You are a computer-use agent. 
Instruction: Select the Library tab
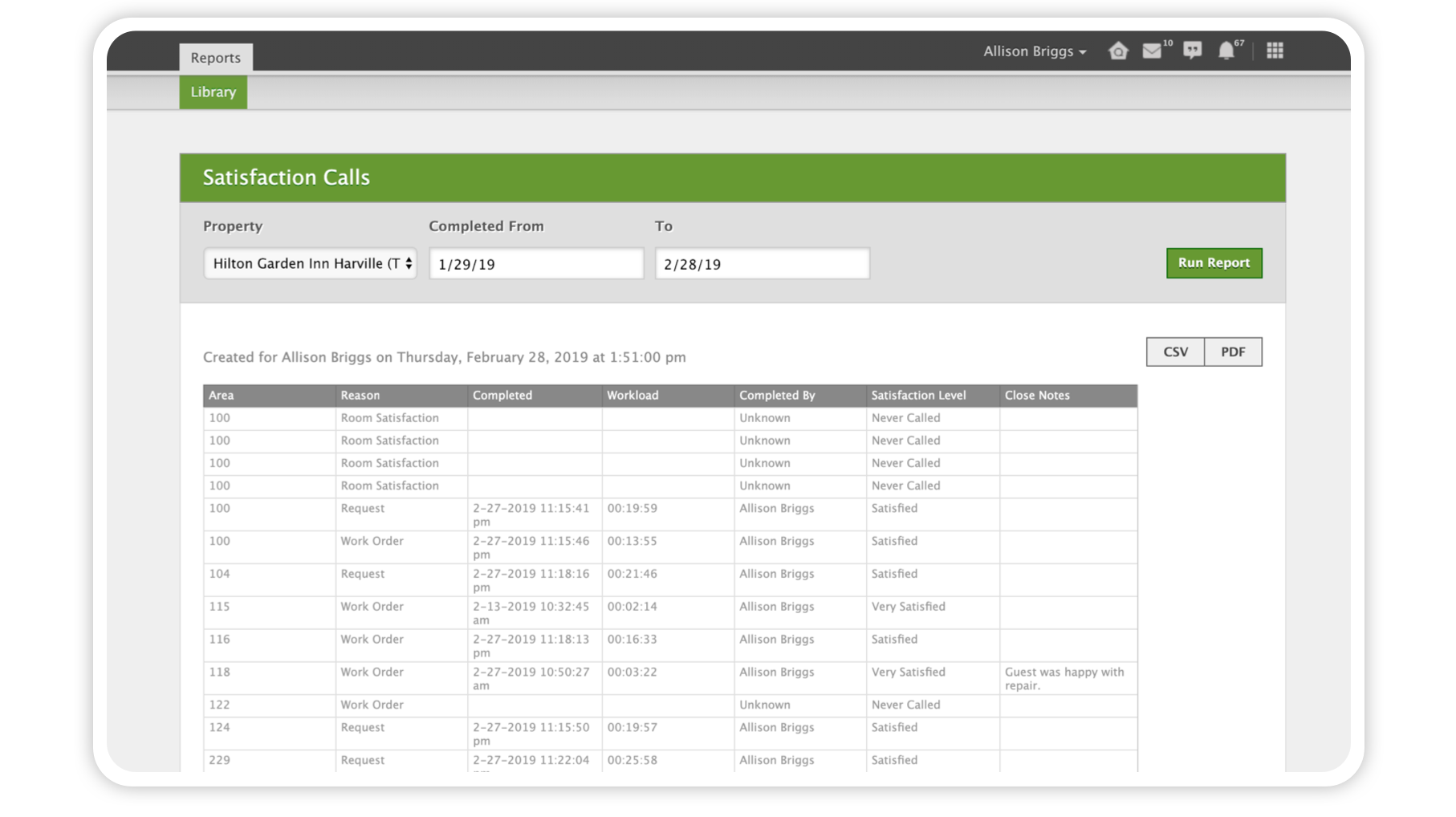[213, 91]
